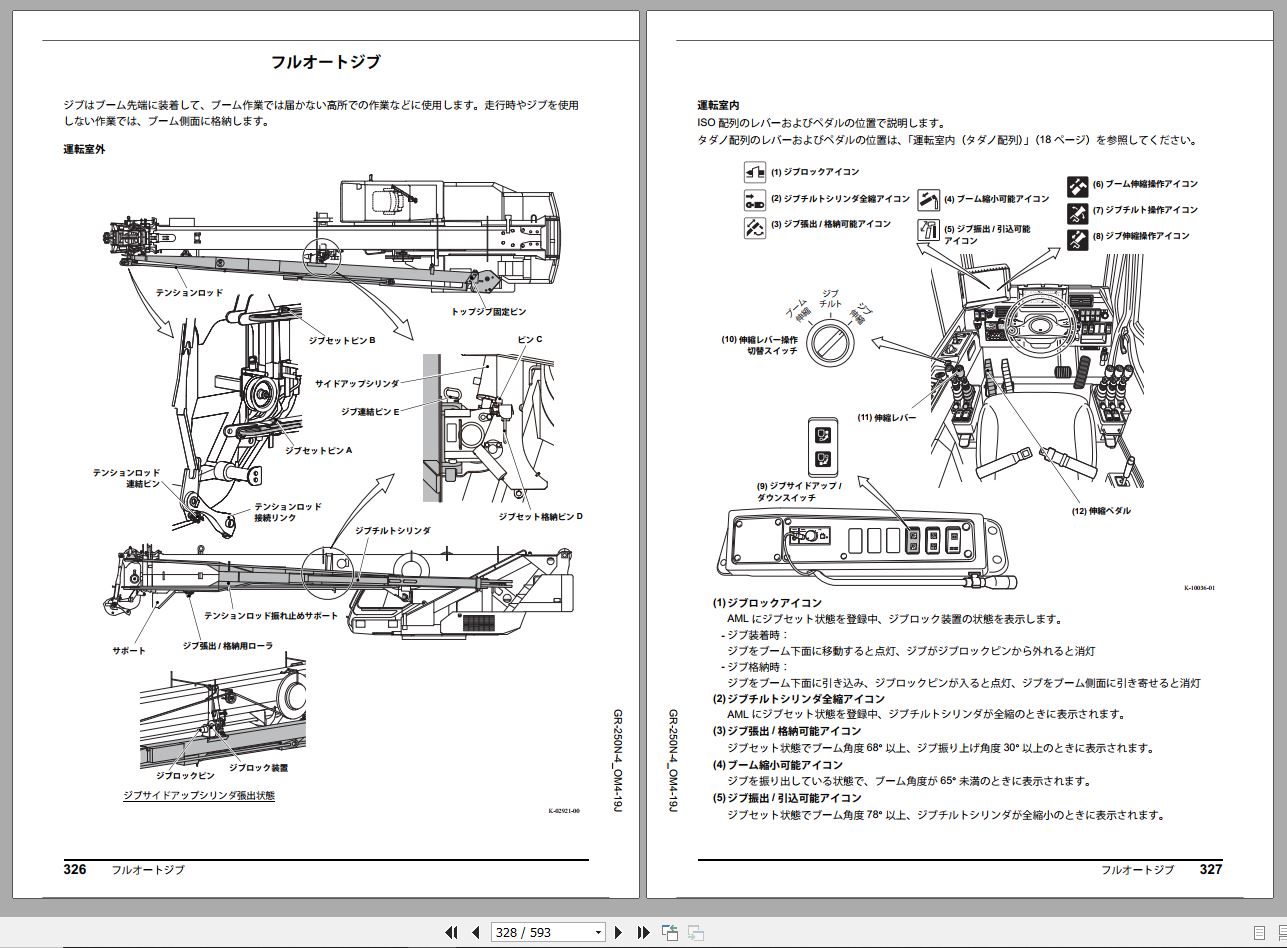
Task: Click the ジブロックアイコン icon in legend
Action: click(754, 172)
